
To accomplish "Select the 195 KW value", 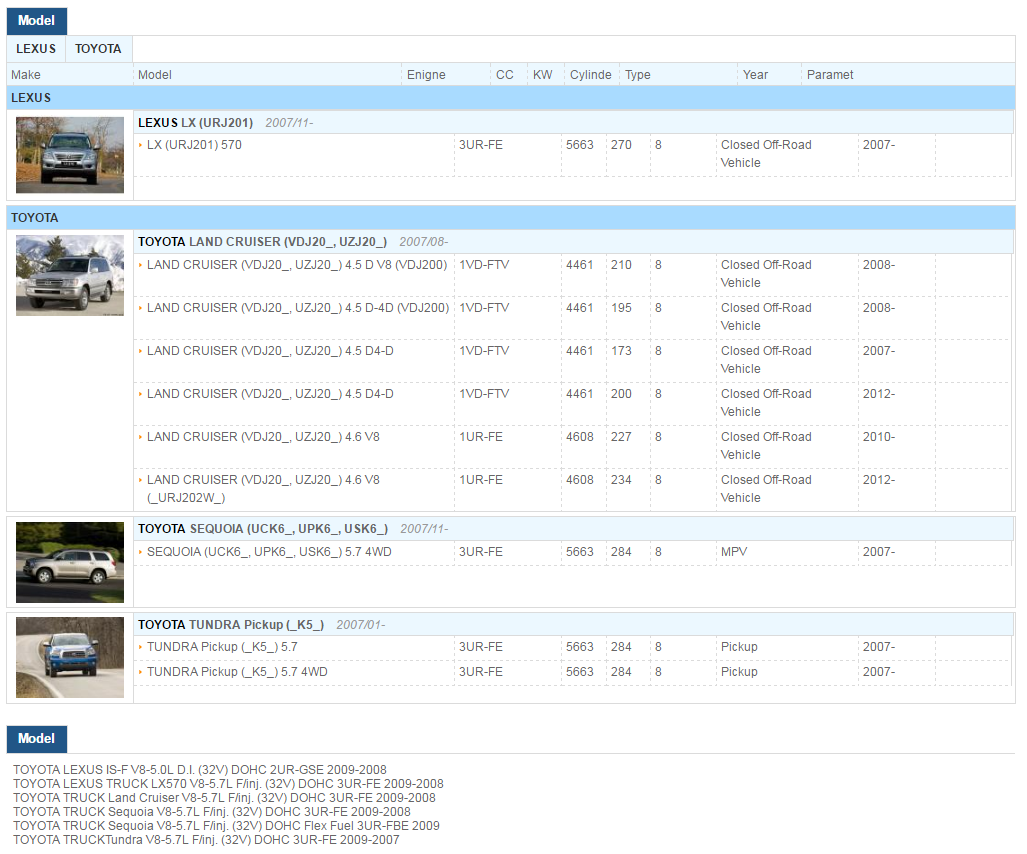I will [x=621, y=308].
